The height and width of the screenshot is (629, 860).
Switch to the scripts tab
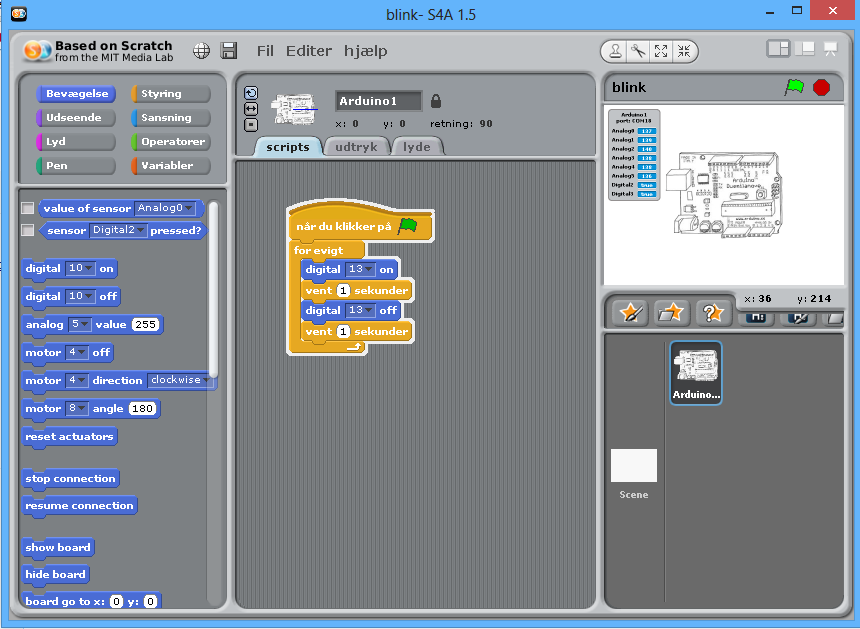(288, 147)
